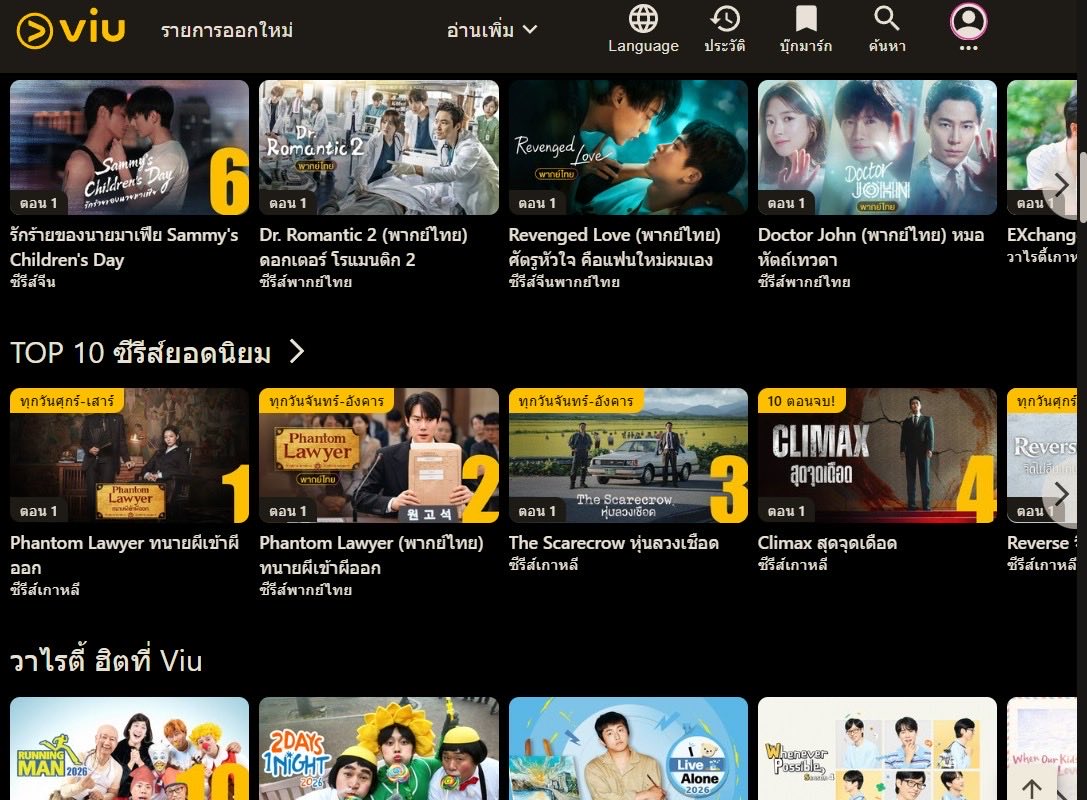Viewport: 1087px width, 800px height.
Task: Click the Language label text
Action: click(643, 46)
